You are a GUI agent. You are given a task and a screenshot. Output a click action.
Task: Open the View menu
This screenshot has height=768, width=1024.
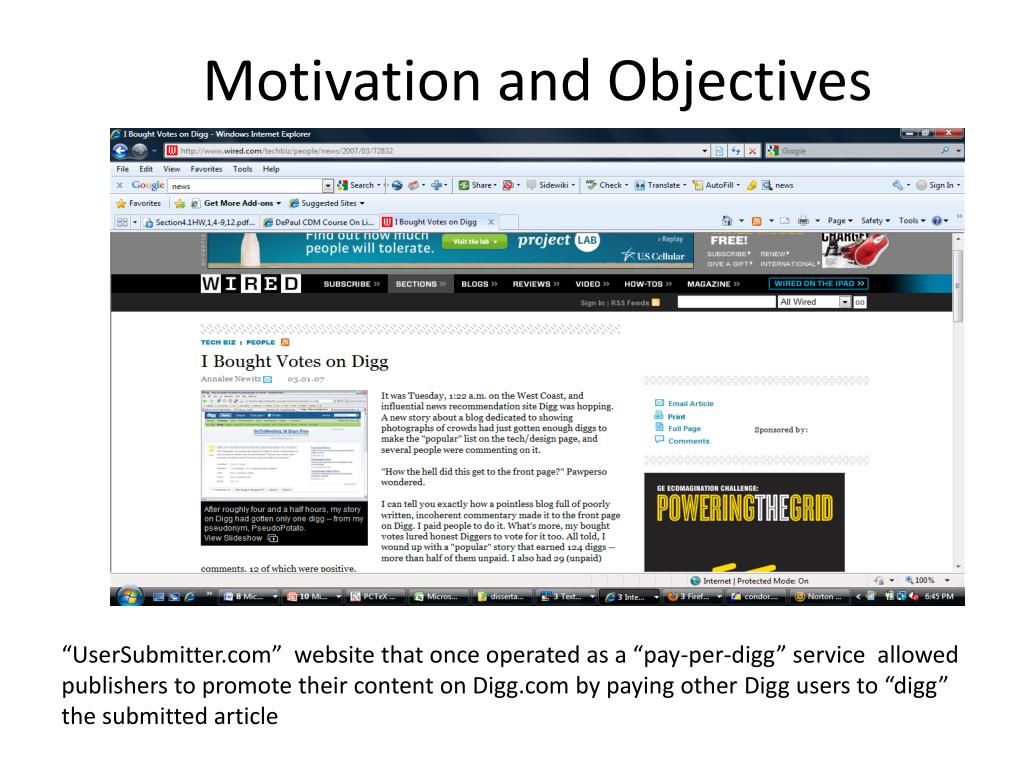point(172,169)
